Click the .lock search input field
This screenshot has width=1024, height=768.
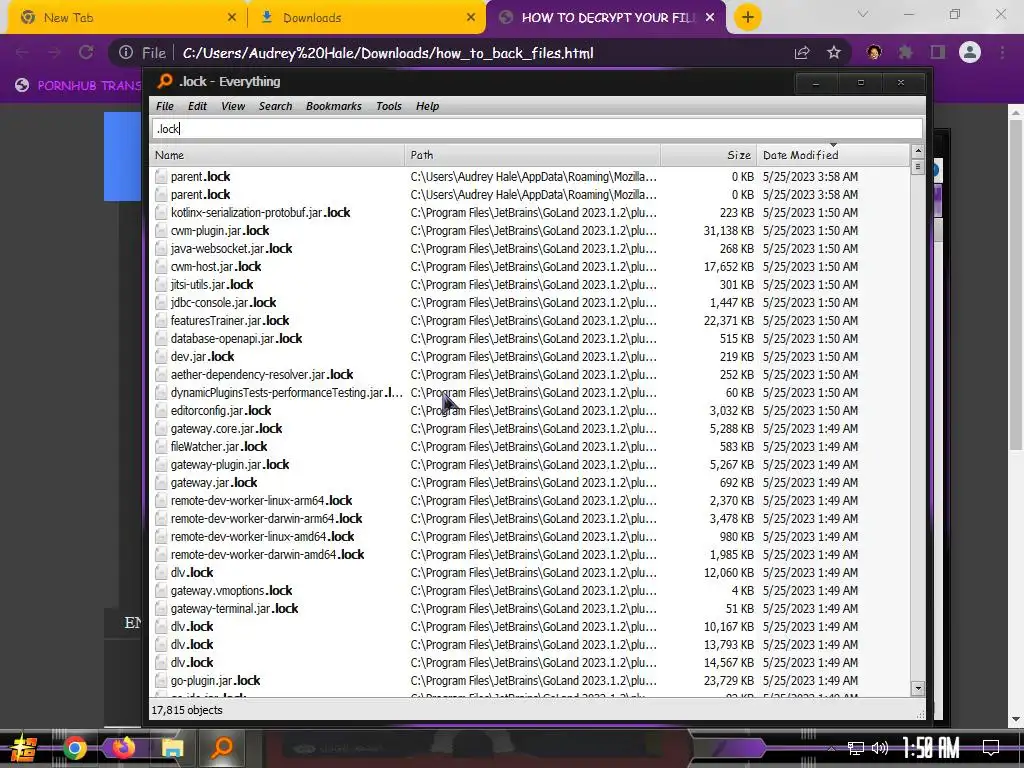click(537, 129)
